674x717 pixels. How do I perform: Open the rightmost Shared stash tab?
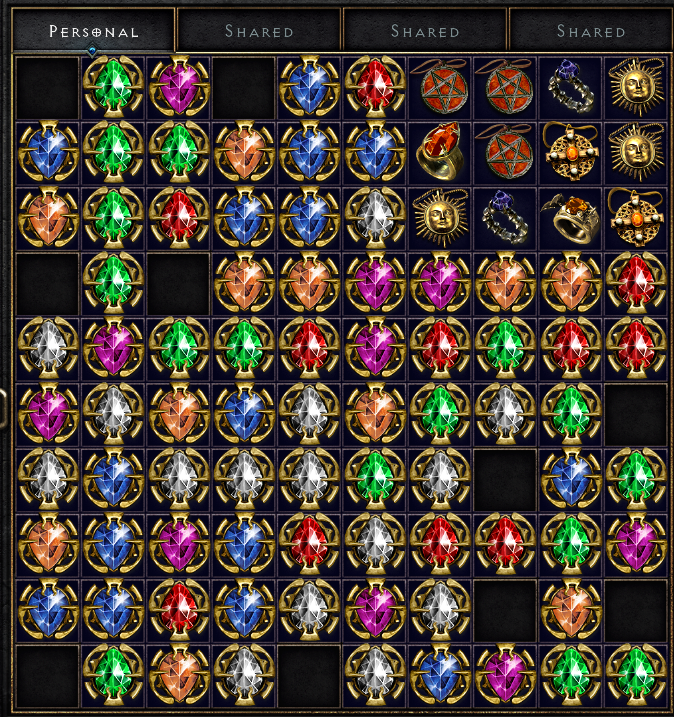[591, 31]
